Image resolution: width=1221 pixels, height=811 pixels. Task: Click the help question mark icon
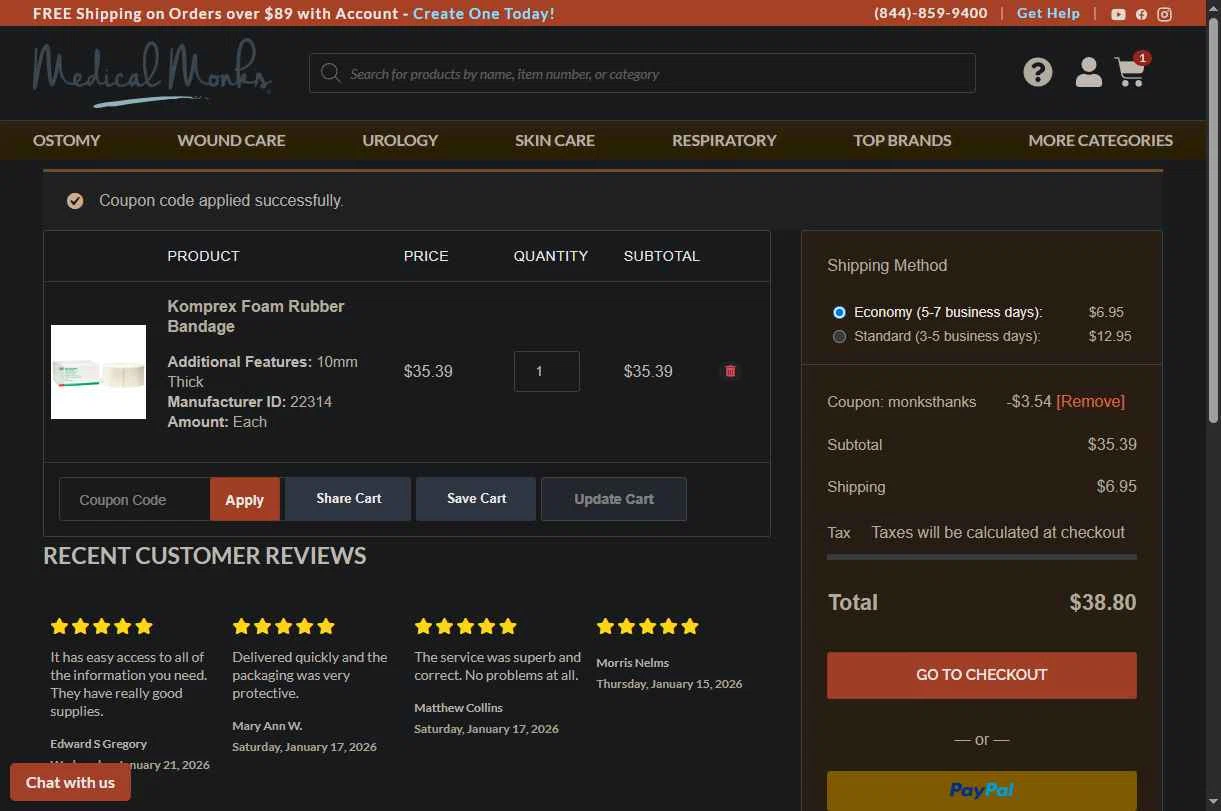1038,72
